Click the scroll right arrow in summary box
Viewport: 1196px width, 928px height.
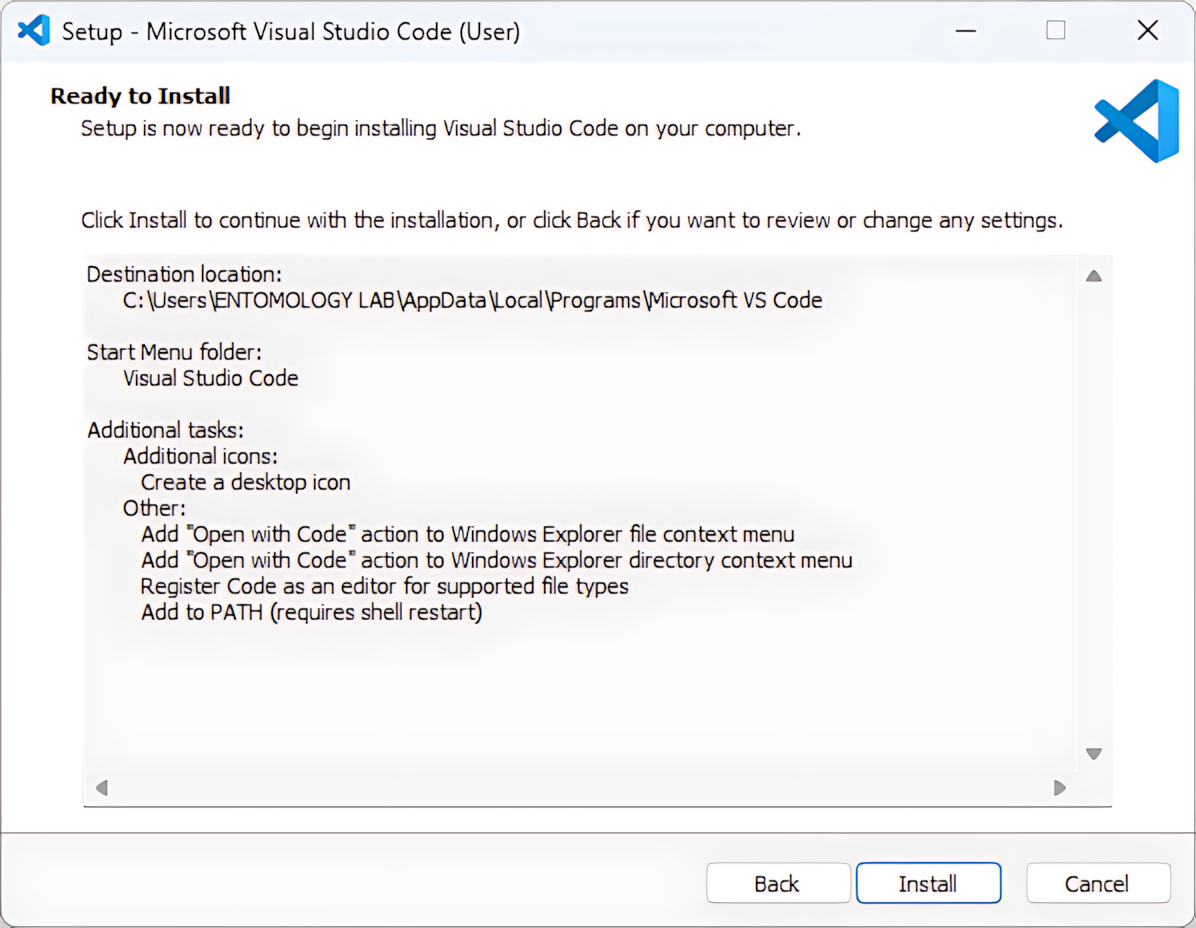(1060, 788)
